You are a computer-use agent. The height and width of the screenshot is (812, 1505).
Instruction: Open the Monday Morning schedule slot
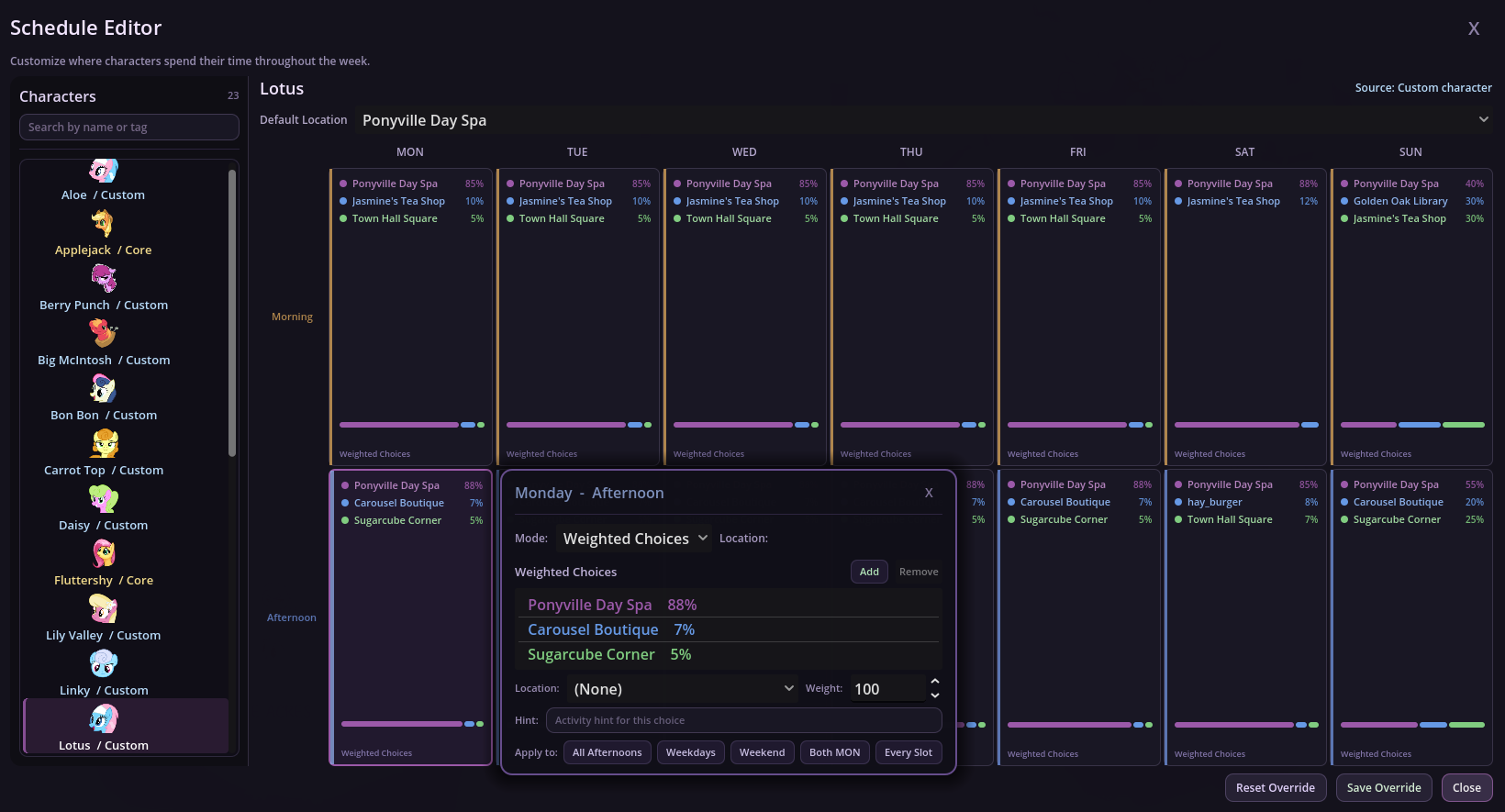pos(411,317)
